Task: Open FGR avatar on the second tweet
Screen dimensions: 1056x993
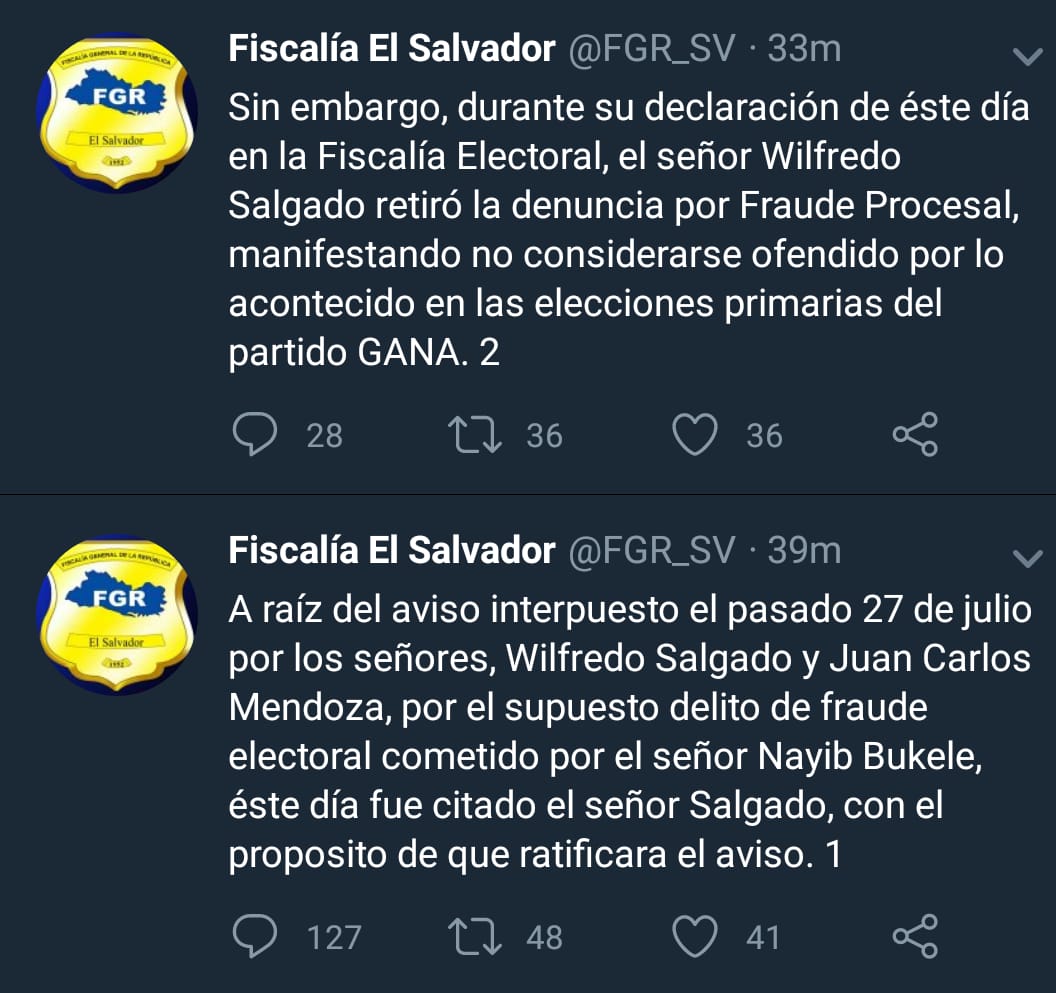Action: [117, 614]
